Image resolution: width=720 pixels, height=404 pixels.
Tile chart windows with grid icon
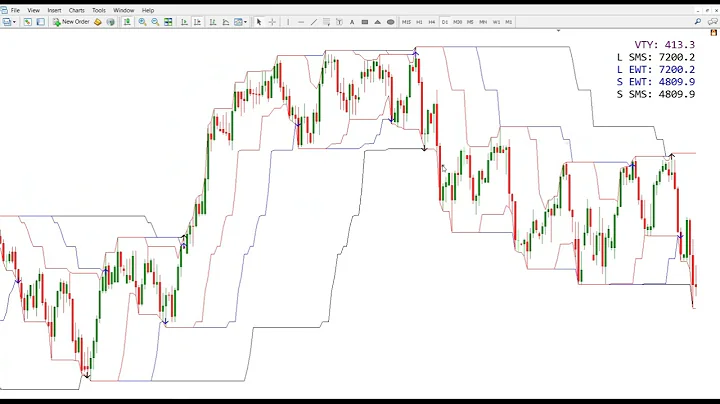click(168, 22)
